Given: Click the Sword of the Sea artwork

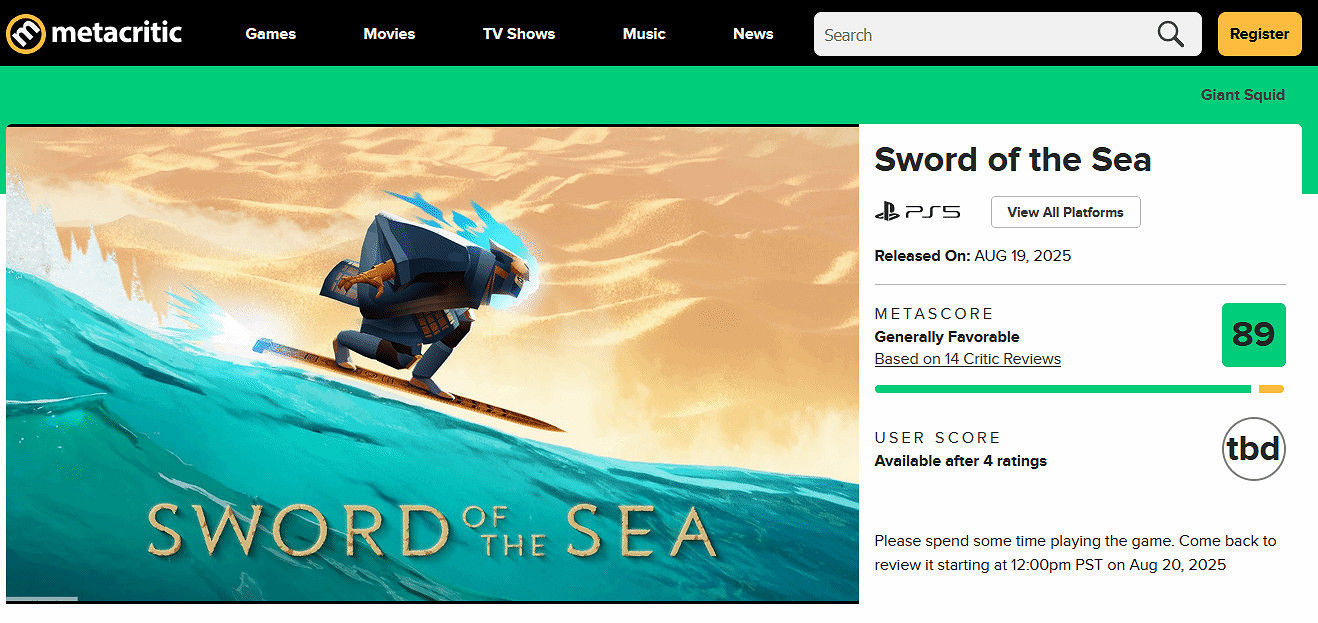Looking at the screenshot, I should [x=432, y=364].
